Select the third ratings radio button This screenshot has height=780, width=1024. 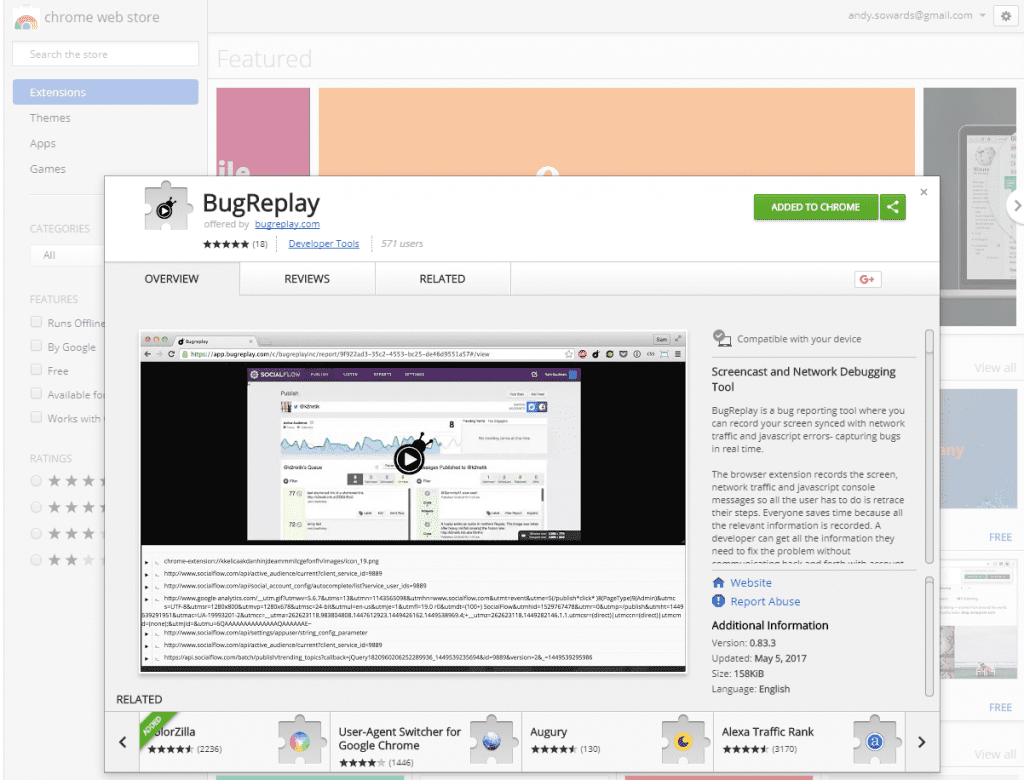(x=36, y=534)
